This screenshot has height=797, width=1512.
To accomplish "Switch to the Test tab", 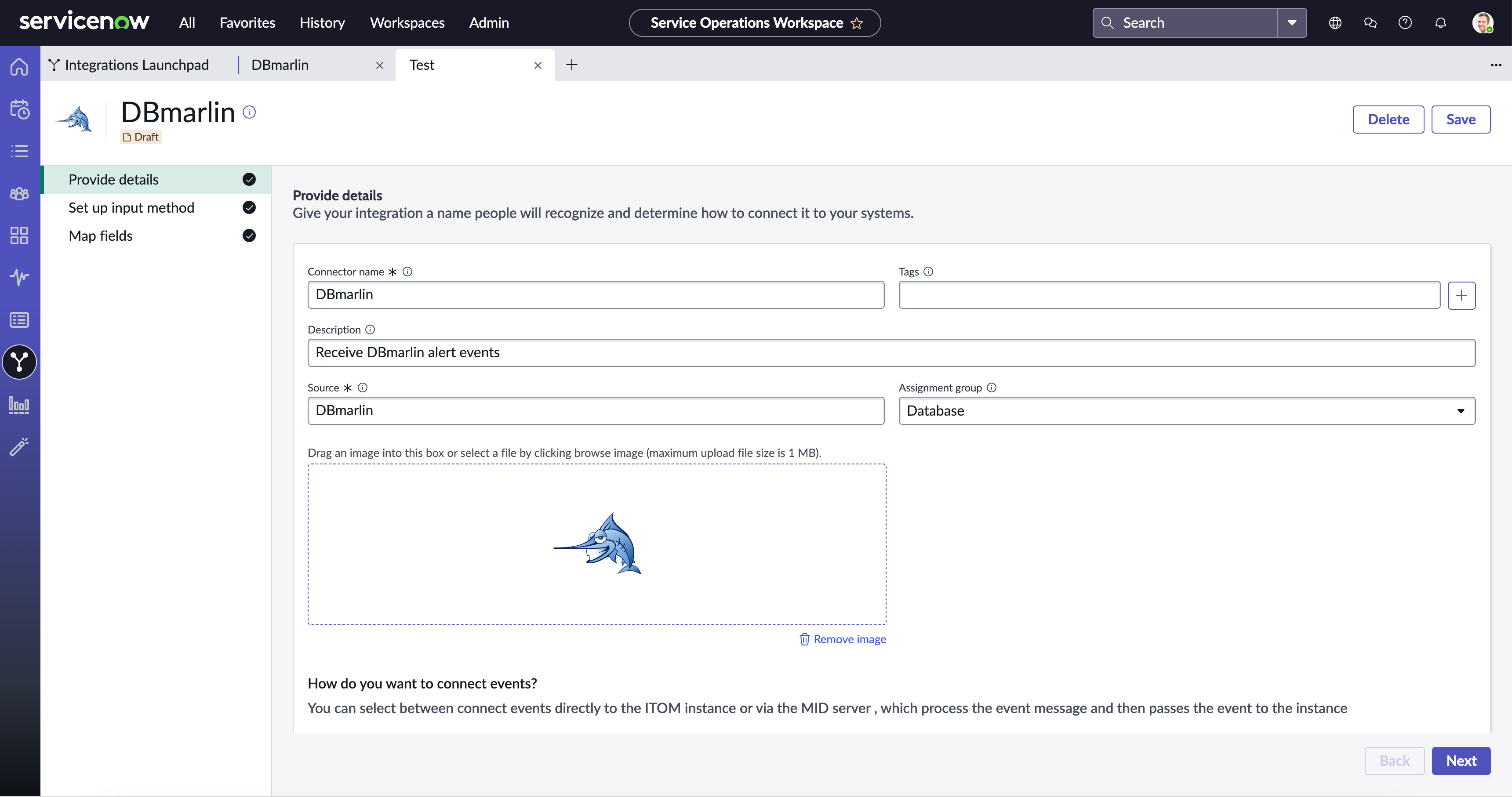I will pos(422,64).
